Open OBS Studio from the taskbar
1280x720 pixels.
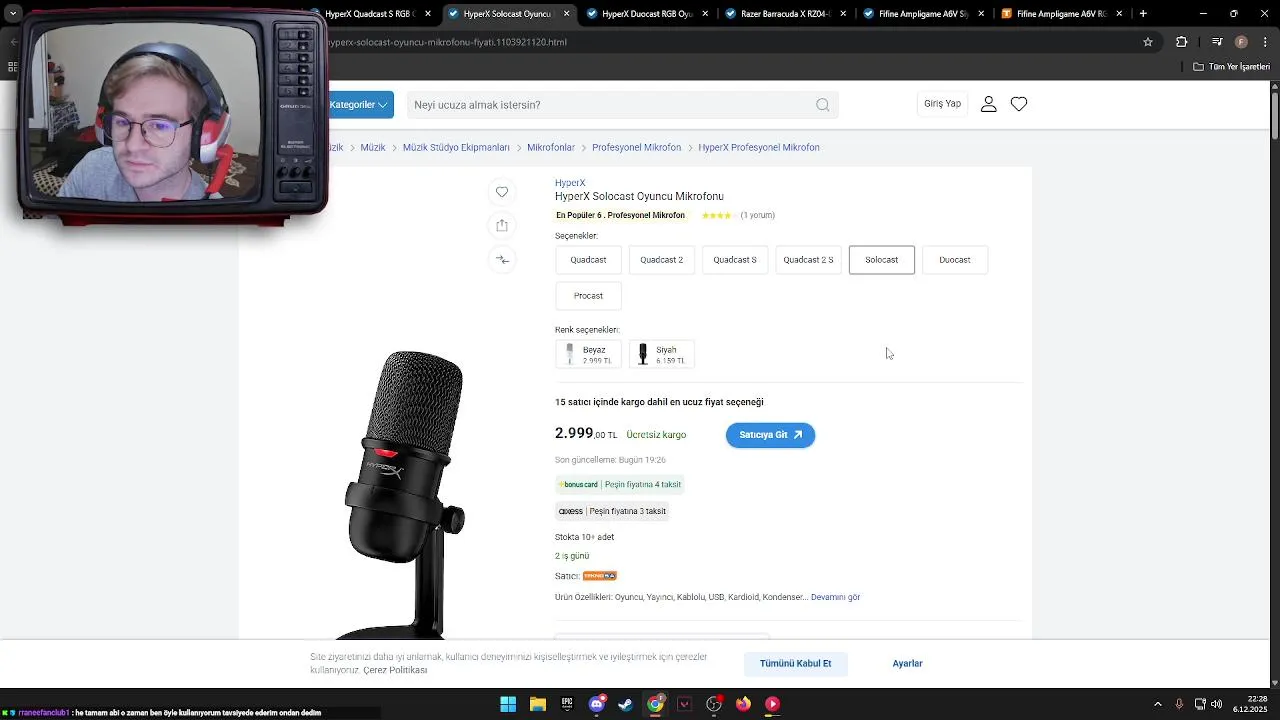tap(714, 704)
